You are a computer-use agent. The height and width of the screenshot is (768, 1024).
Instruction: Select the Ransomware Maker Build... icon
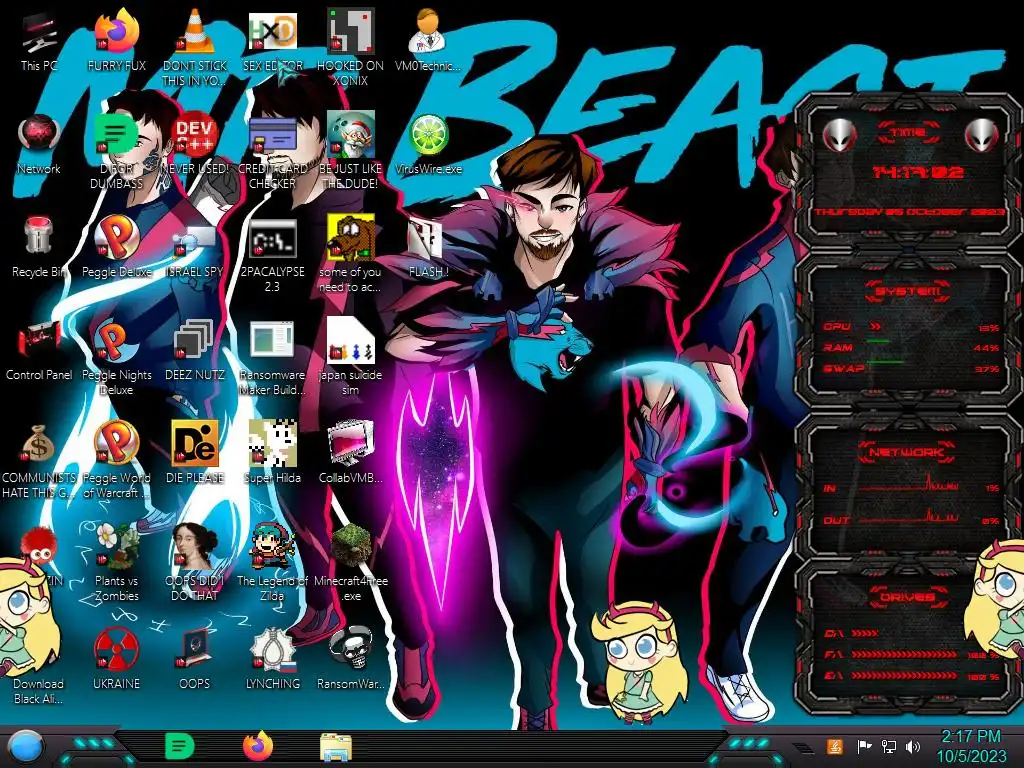point(272,358)
